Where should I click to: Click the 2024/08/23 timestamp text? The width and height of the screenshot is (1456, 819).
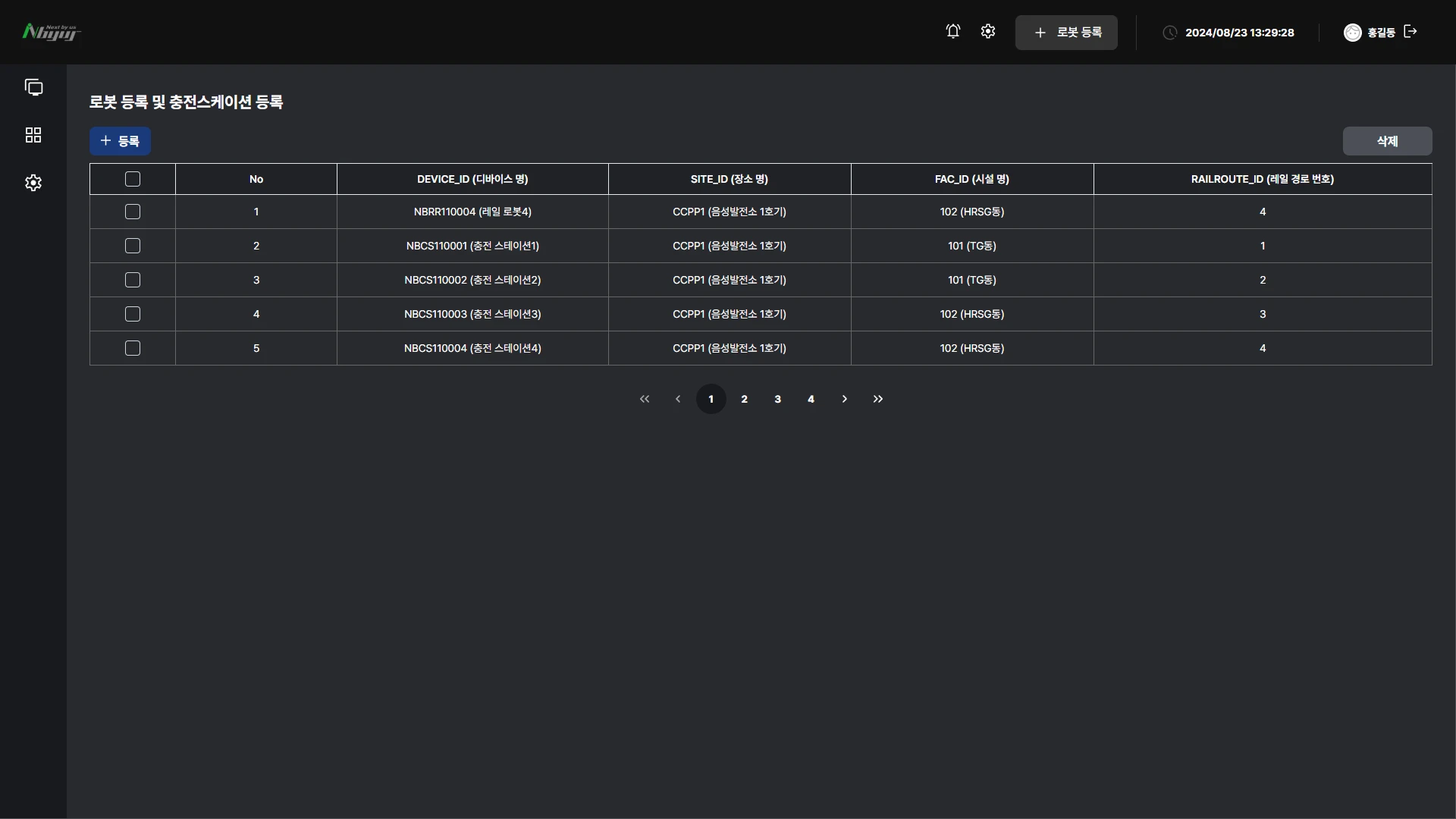click(x=1240, y=33)
